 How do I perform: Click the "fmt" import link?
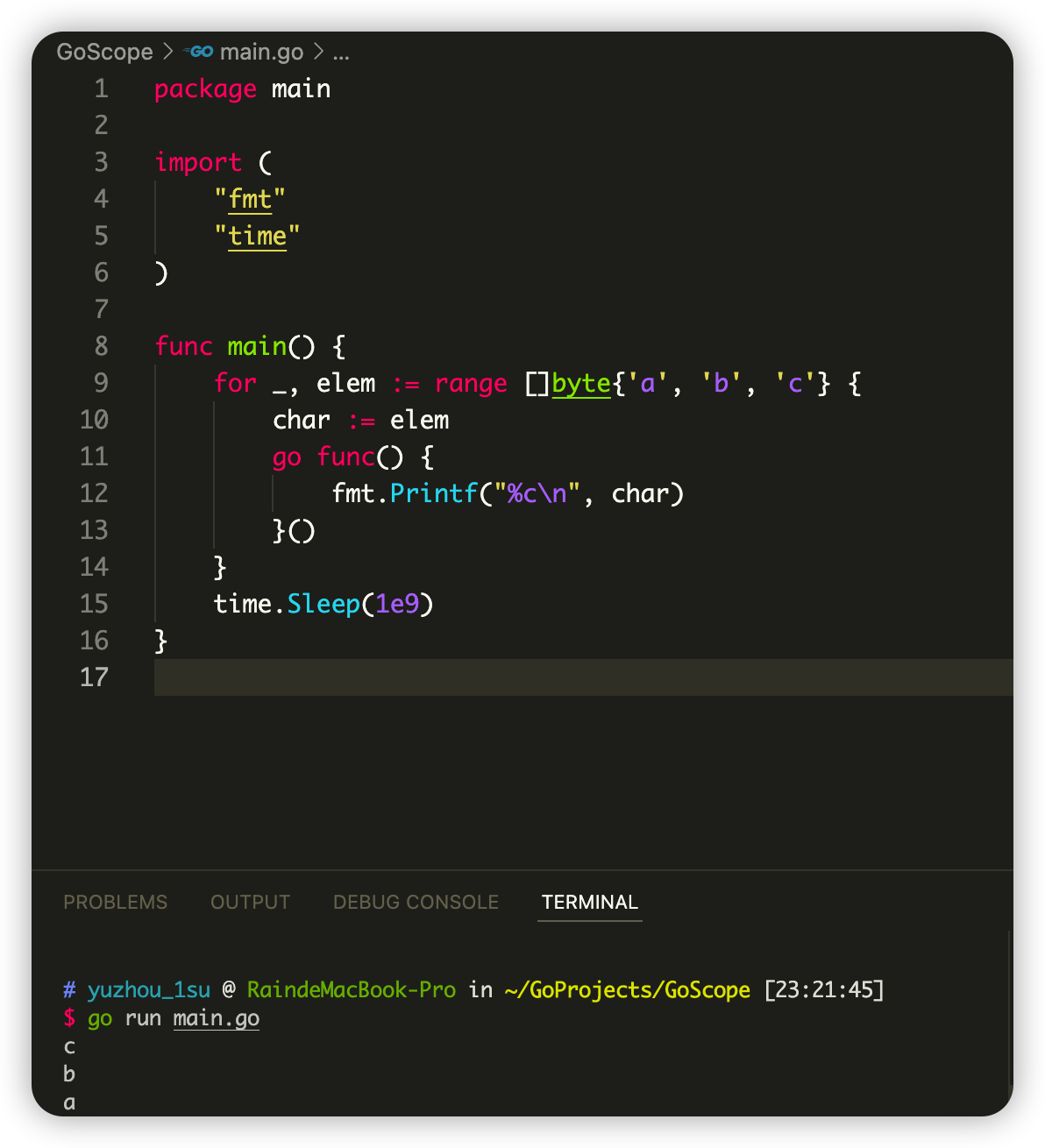pos(250,200)
